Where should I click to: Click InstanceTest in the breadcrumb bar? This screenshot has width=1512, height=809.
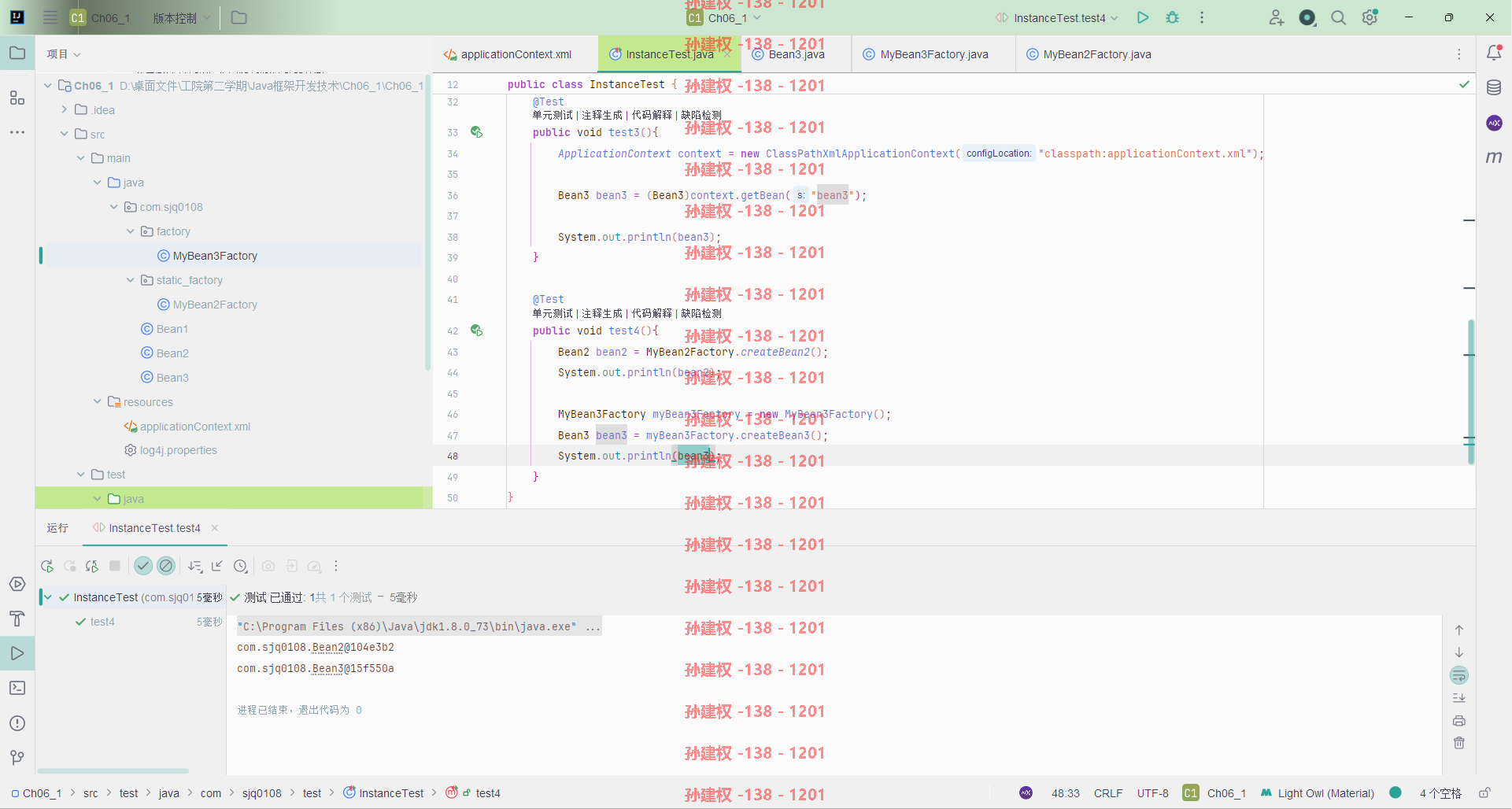click(391, 793)
